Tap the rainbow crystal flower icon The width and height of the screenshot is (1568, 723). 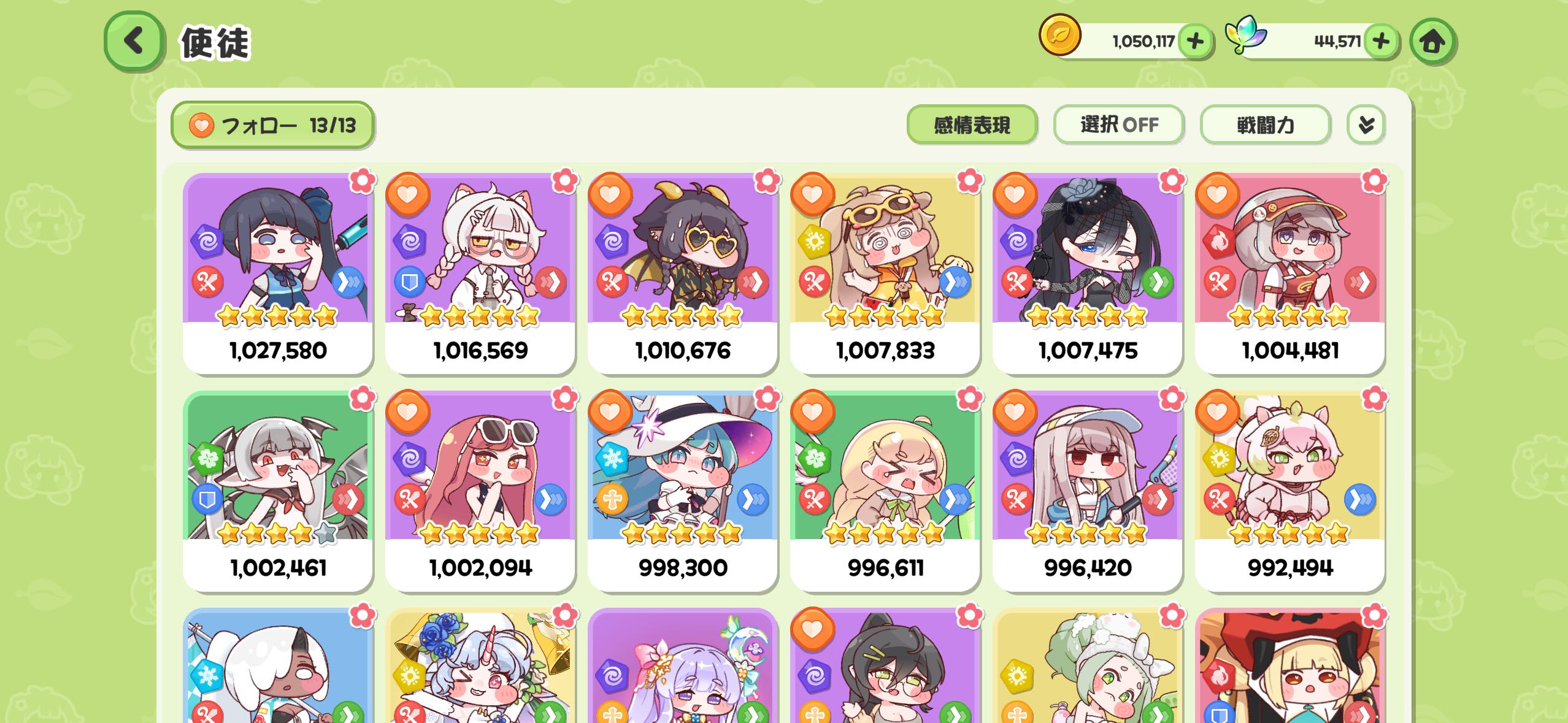tap(1246, 35)
